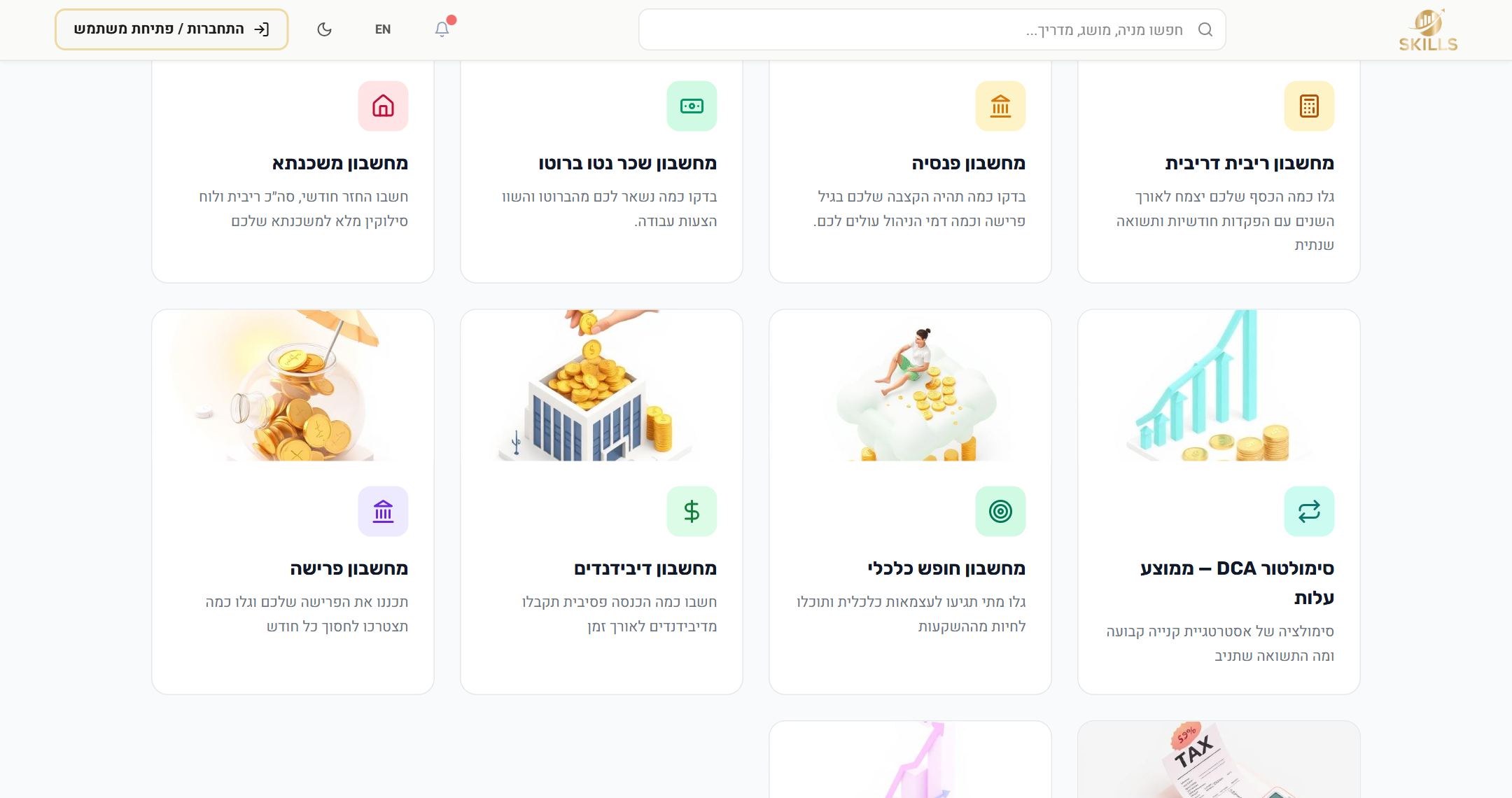Click description 'גלו מתי תגיעו לעצמאות כלכלית'
1512x798 pixels.
click(x=911, y=614)
